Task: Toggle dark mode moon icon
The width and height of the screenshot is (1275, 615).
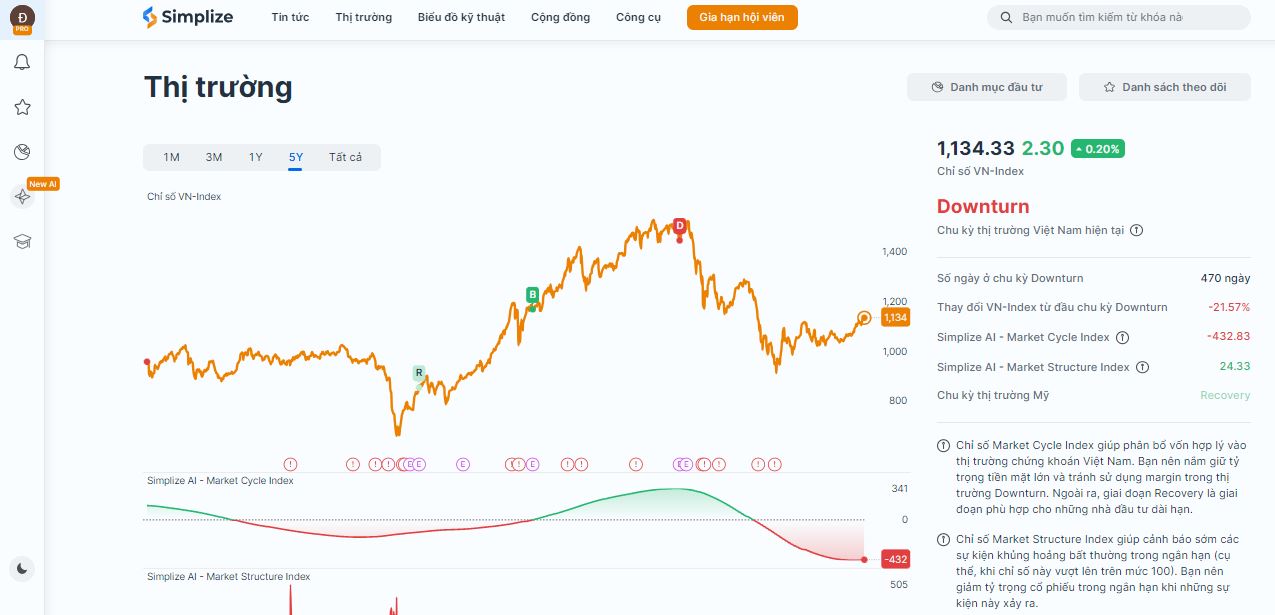Action: (x=22, y=569)
